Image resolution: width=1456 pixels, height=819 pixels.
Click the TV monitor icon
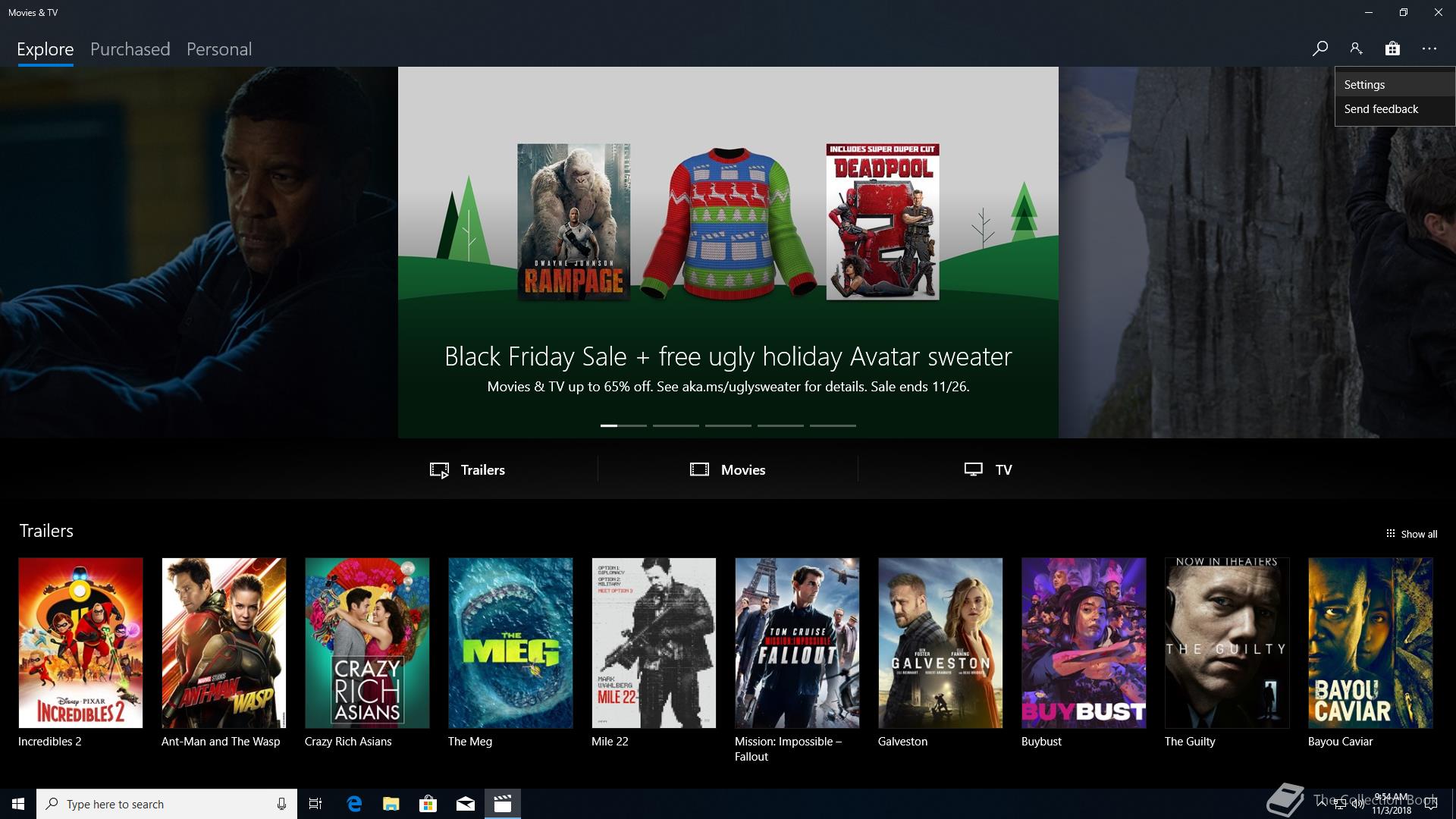pos(974,469)
